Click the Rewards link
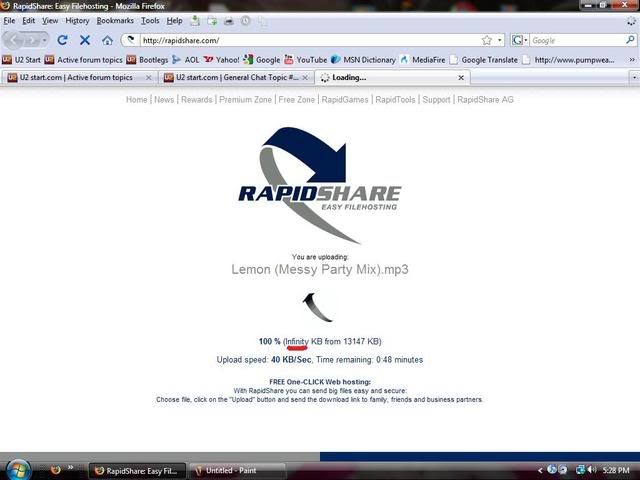Viewport: 640px width, 480px height. [197, 100]
